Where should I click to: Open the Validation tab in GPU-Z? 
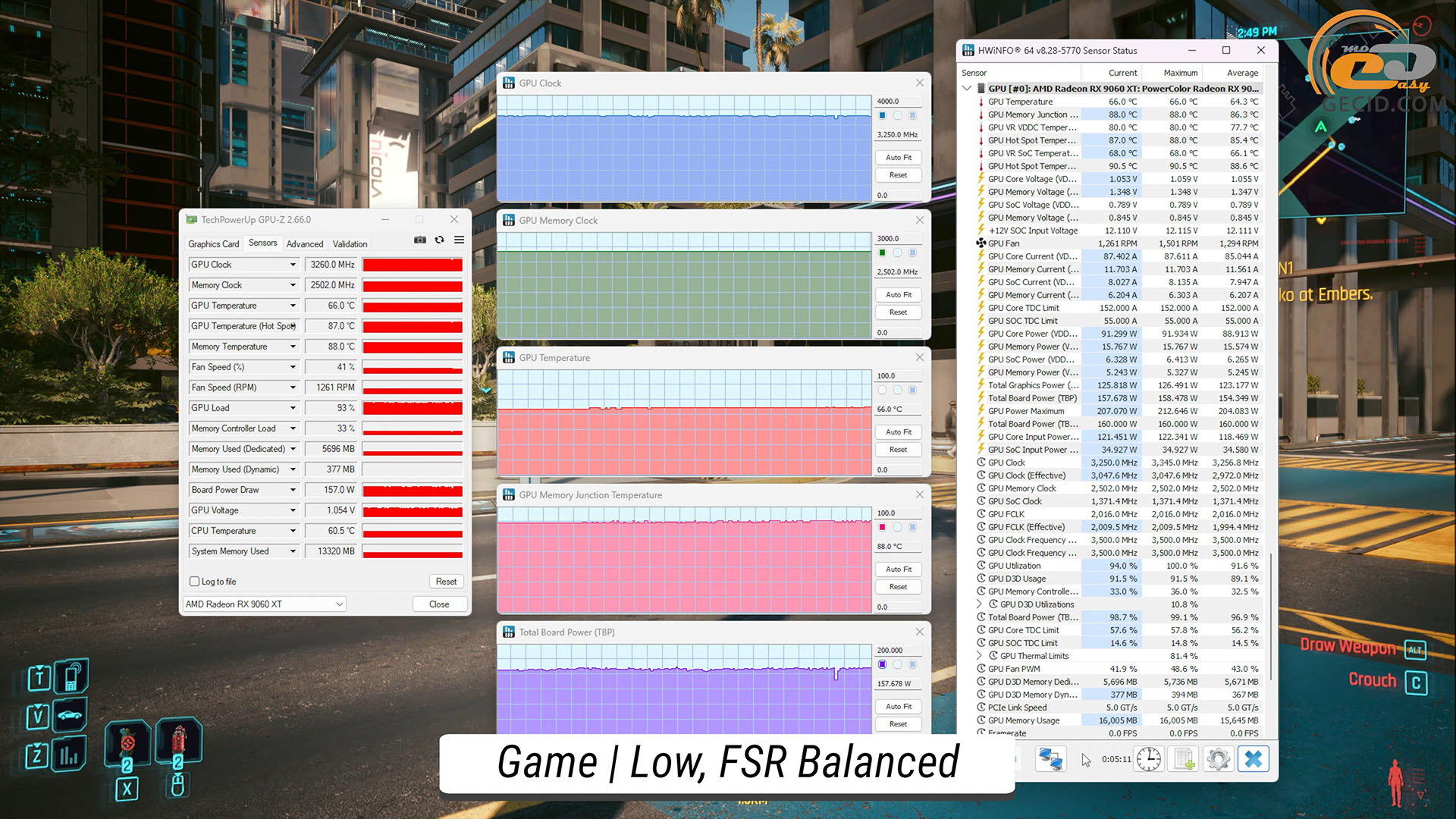click(x=350, y=244)
